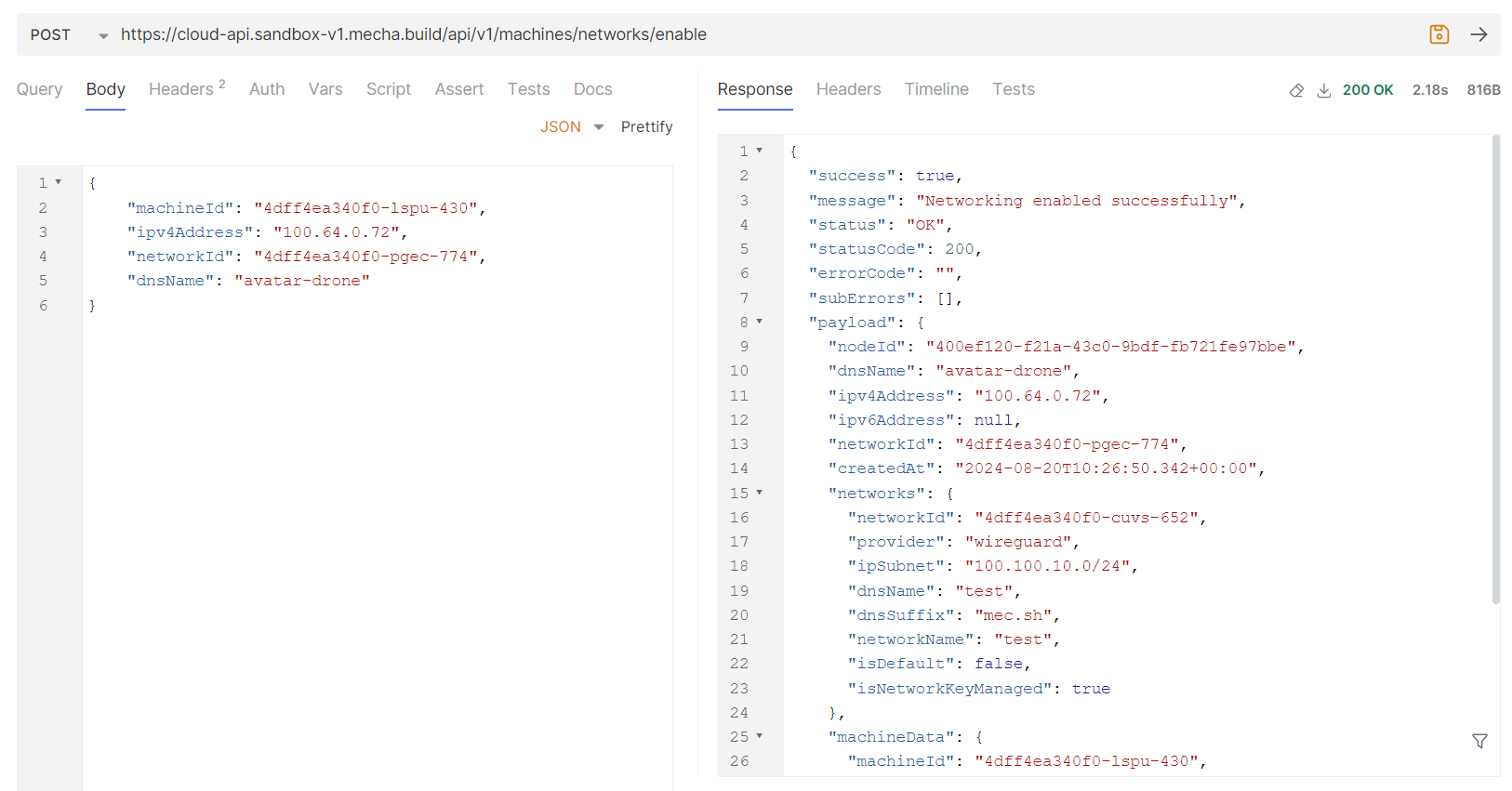The height and width of the screenshot is (791, 1512).
Task: Click the "status": "OK" line
Action: [880, 225]
